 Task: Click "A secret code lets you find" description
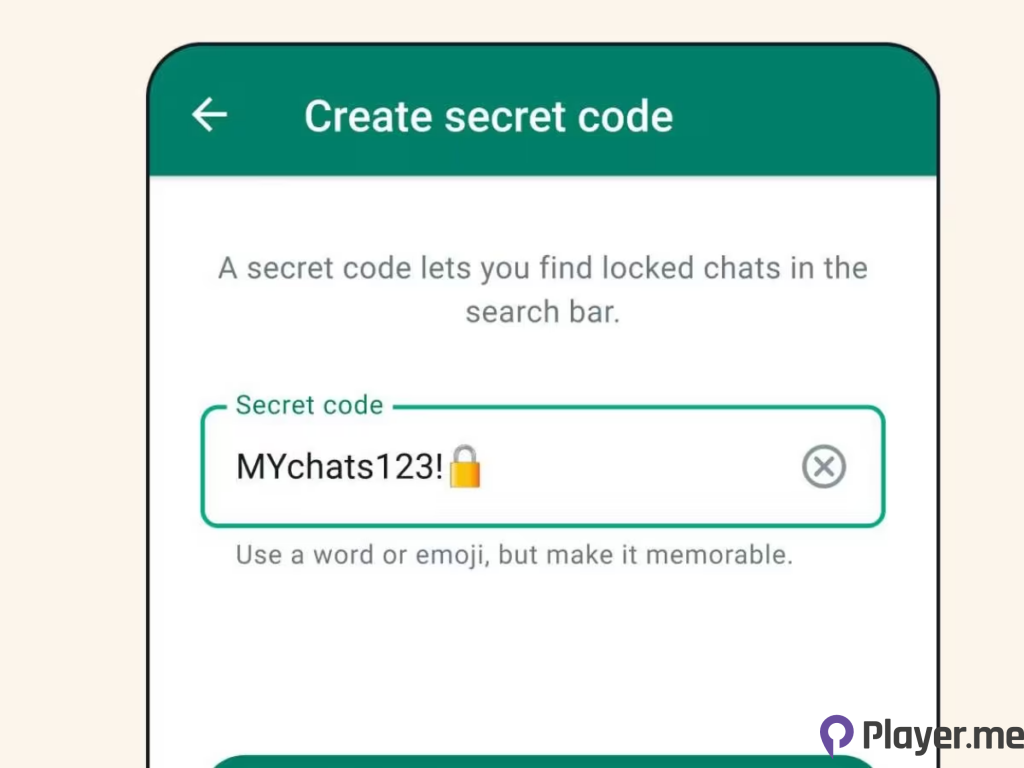pyautogui.click(x=407, y=268)
